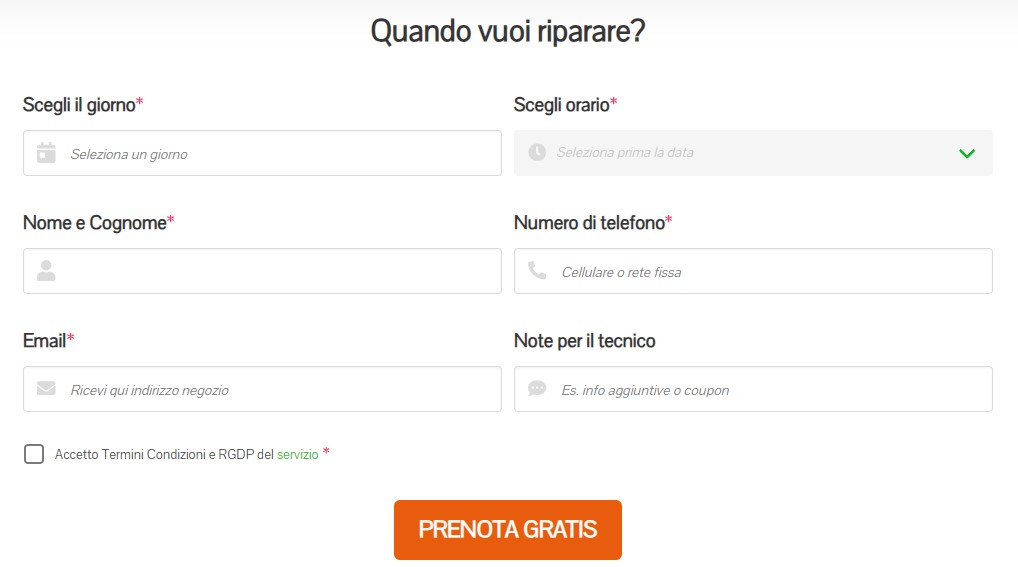Screen dimensions: 1018x567
Task: Click the envelope icon in email field
Action: click(46, 389)
